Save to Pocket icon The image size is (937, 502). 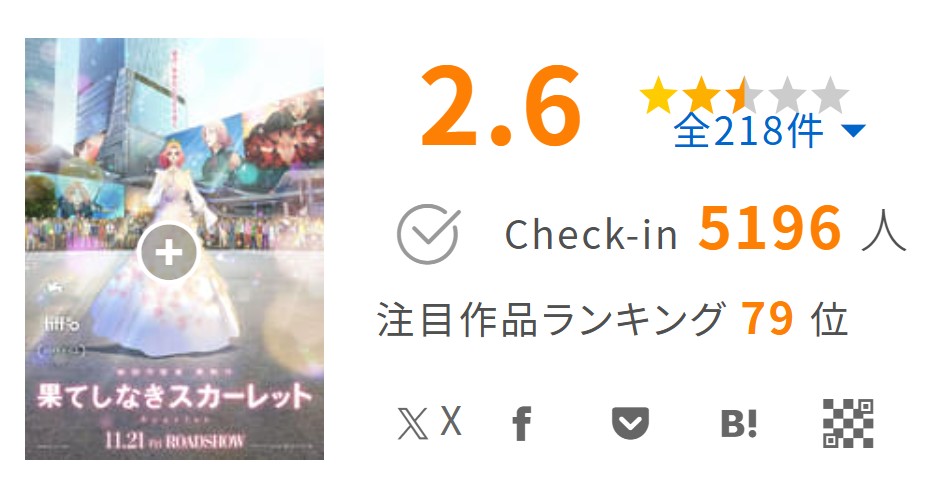point(630,423)
